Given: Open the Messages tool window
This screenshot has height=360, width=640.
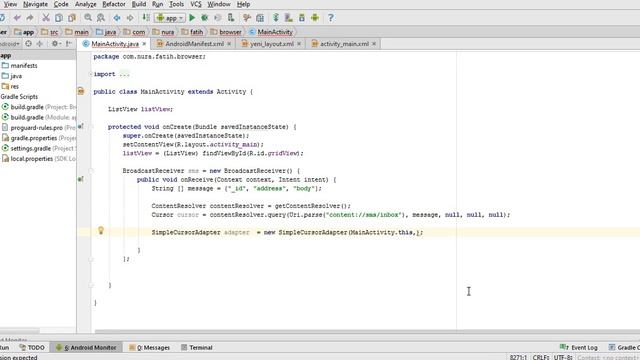Looking at the screenshot, I should click(x=149, y=347).
